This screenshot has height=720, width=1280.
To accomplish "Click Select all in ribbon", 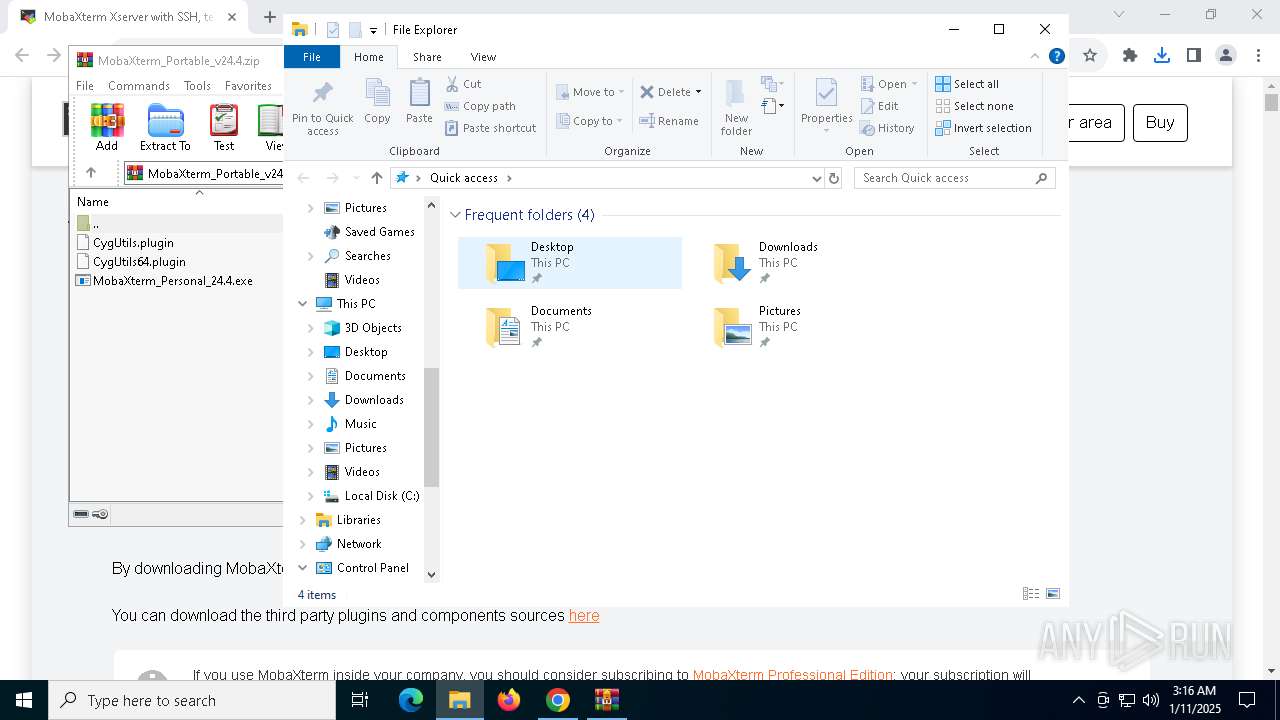I will (x=967, y=84).
